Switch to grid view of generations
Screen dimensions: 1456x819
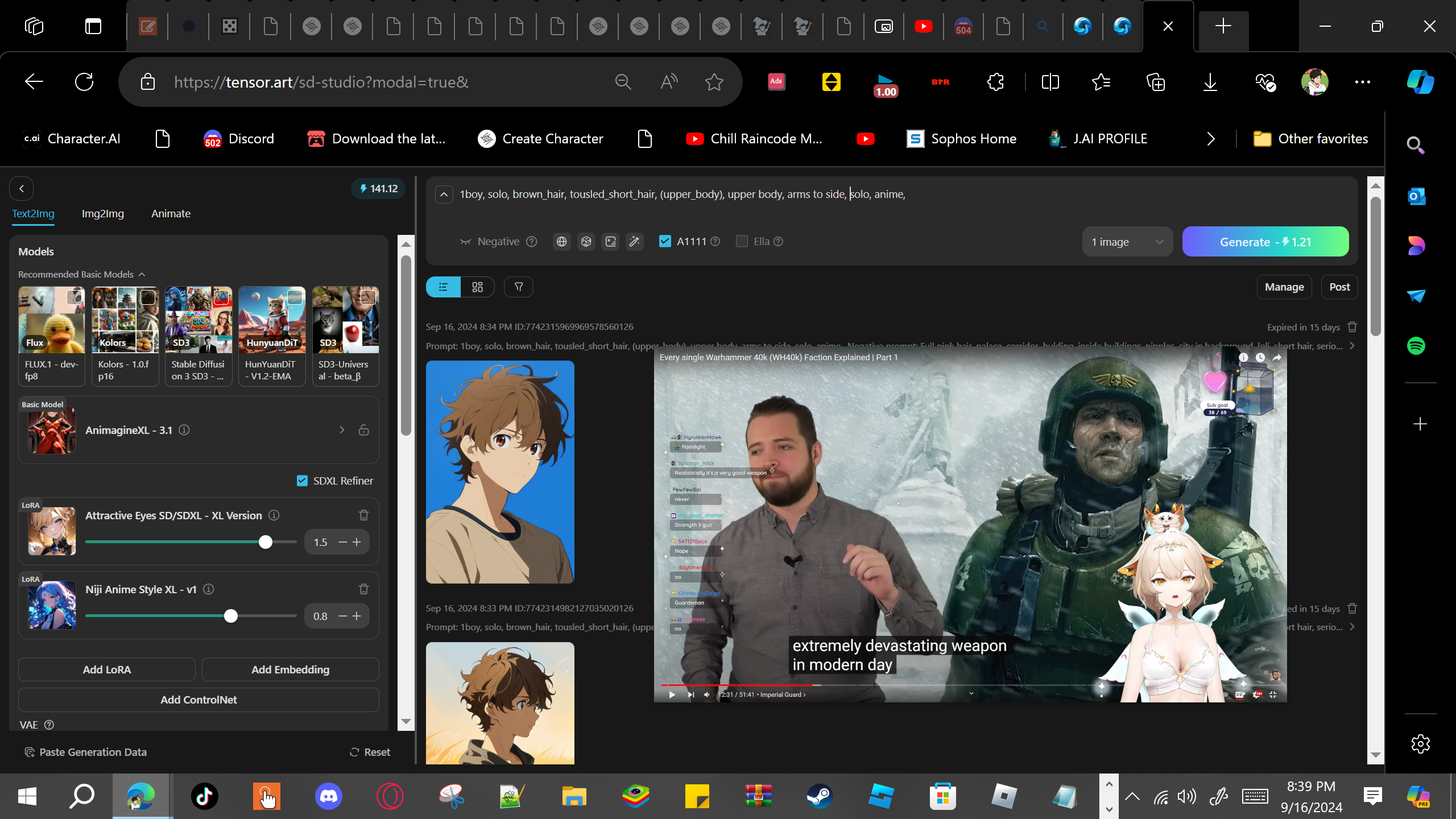(477, 287)
